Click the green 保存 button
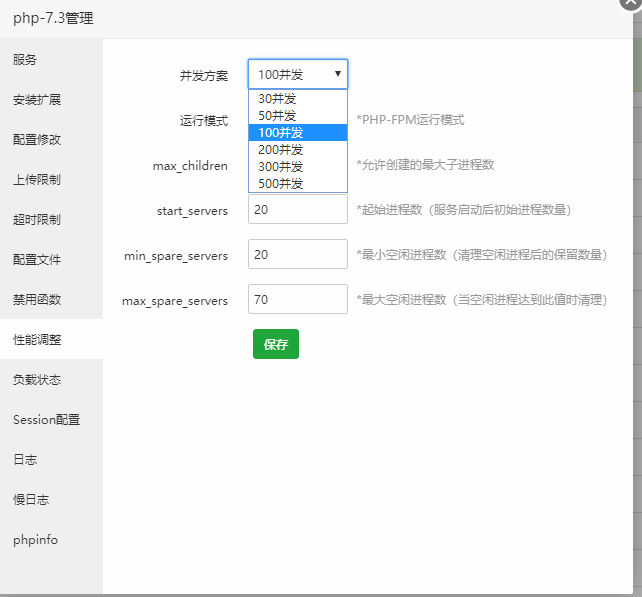 coord(275,344)
